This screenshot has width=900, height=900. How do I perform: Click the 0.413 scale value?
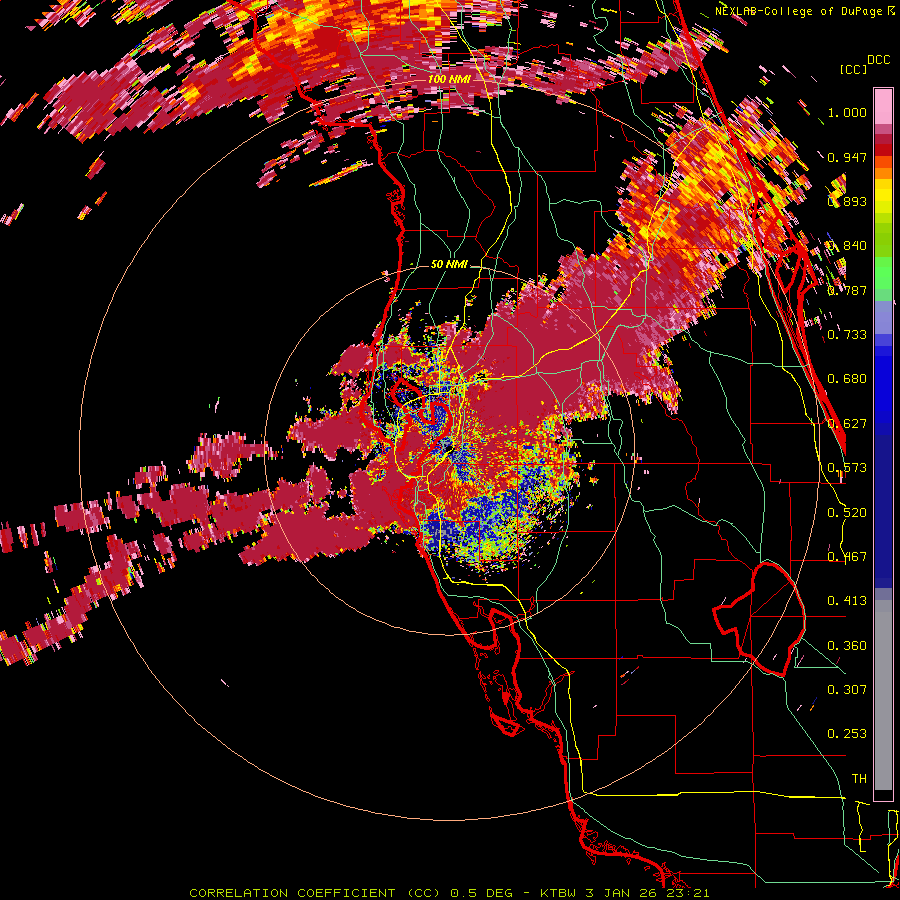pyautogui.click(x=847, y=601)
